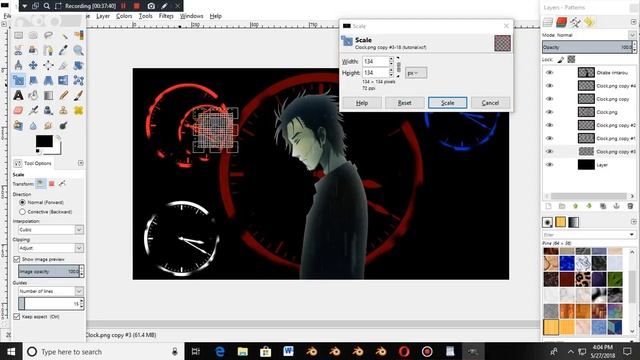The image size is (640, 360).
Task: Stop the recording with red square button
Action: (x=137, y=6)
